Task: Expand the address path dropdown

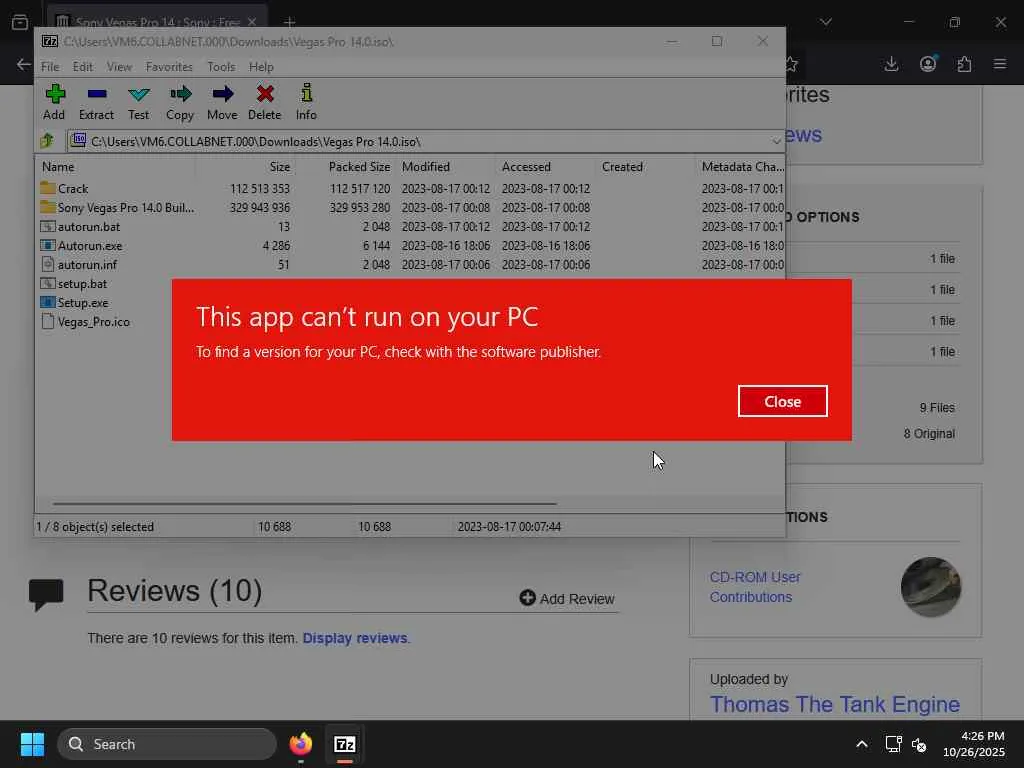Action: tap(775, 141)
